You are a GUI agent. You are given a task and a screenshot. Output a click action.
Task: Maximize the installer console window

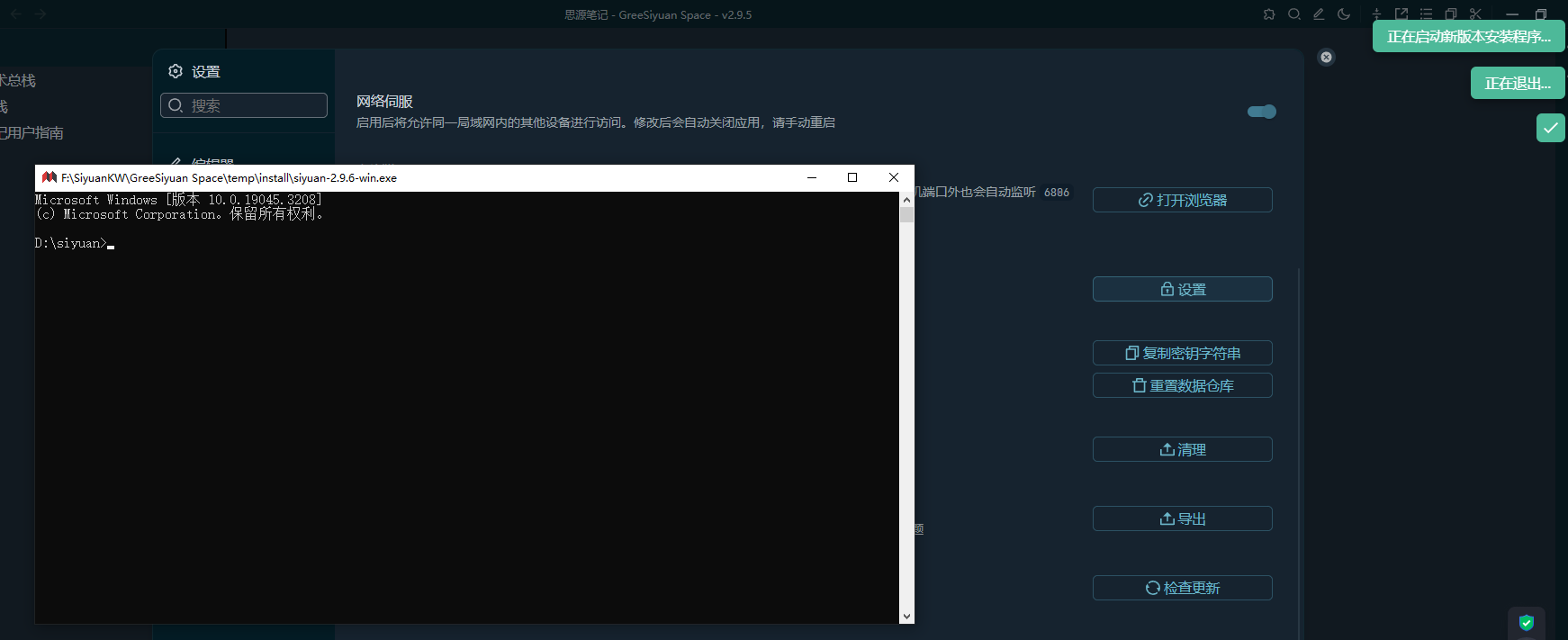coord(852,177)
